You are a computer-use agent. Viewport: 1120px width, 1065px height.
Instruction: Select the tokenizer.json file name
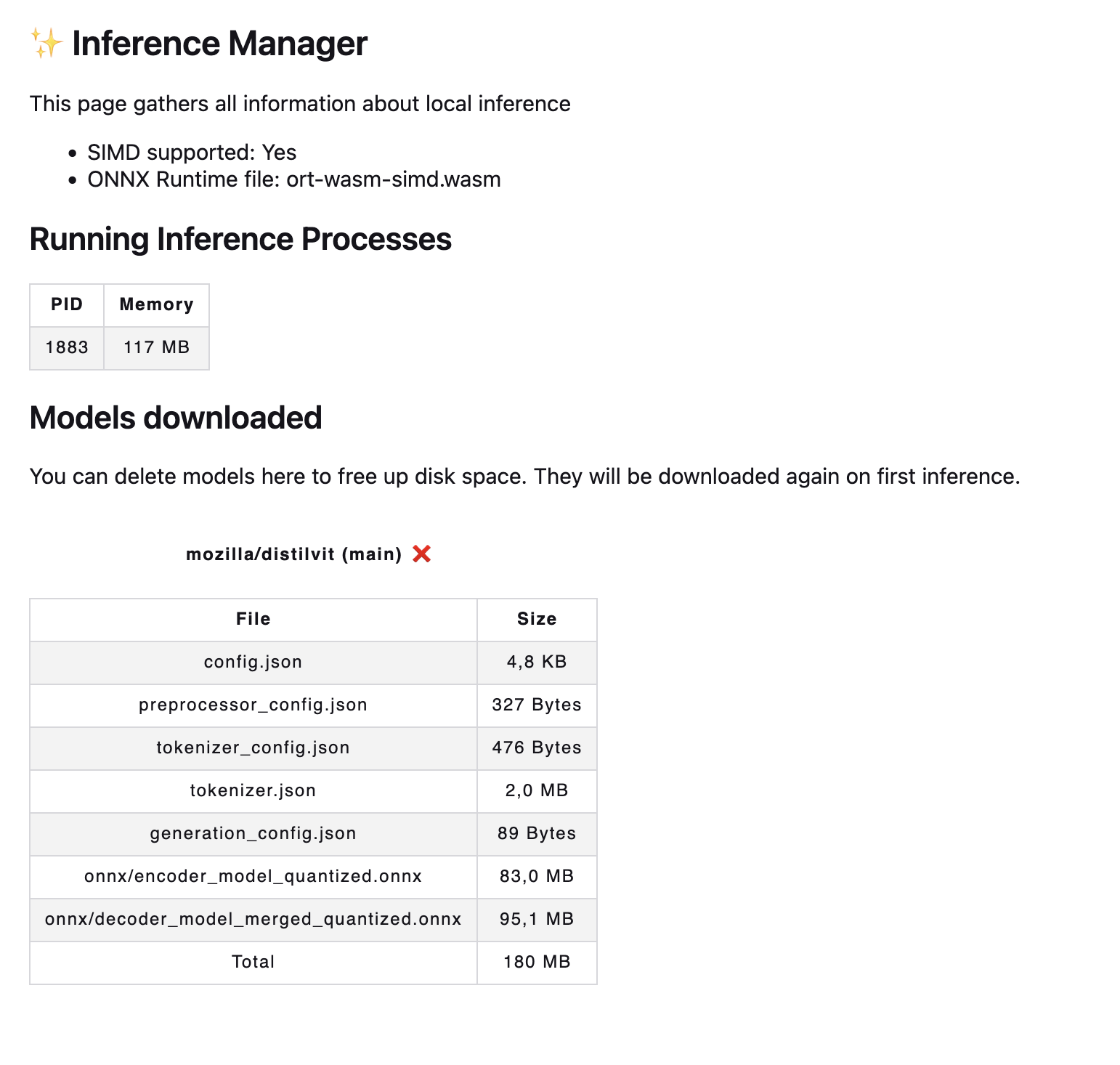(x=253, y=790)
